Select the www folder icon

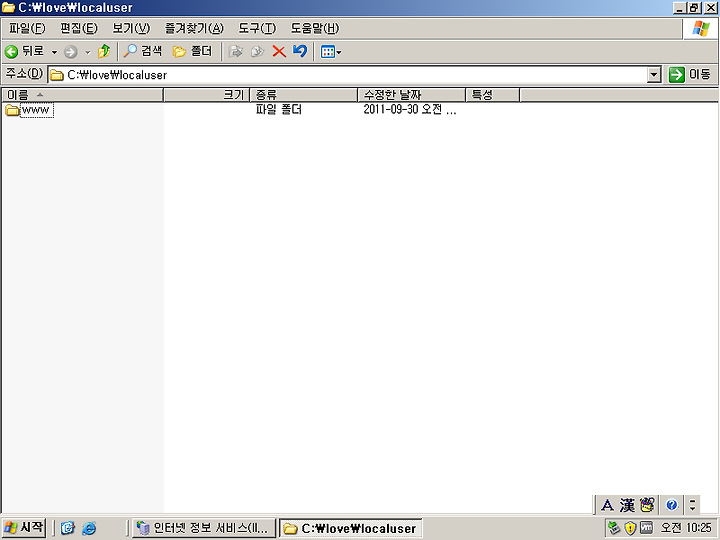tap(12, 110)
